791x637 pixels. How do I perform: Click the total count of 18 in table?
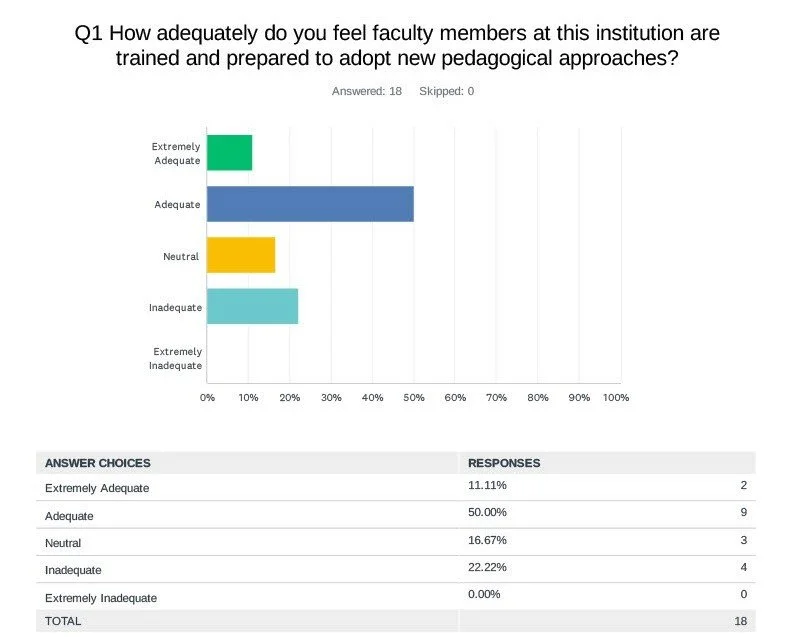click(740, 621)
